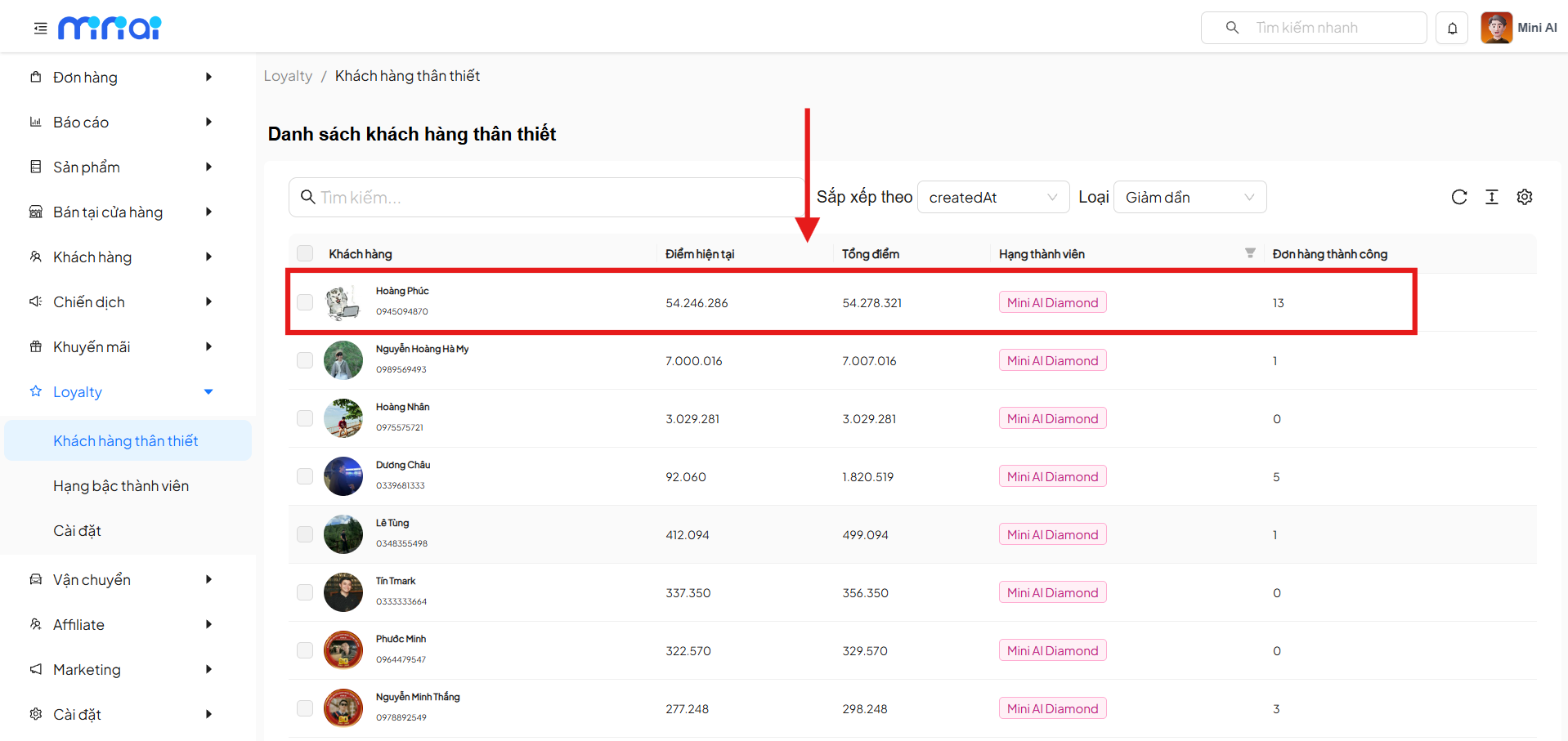Click the Mini AI Diamond badge for Lê Tùng
Image resolution: width=1568 pixels, height=741 pixels.
tap(1052, 534)
